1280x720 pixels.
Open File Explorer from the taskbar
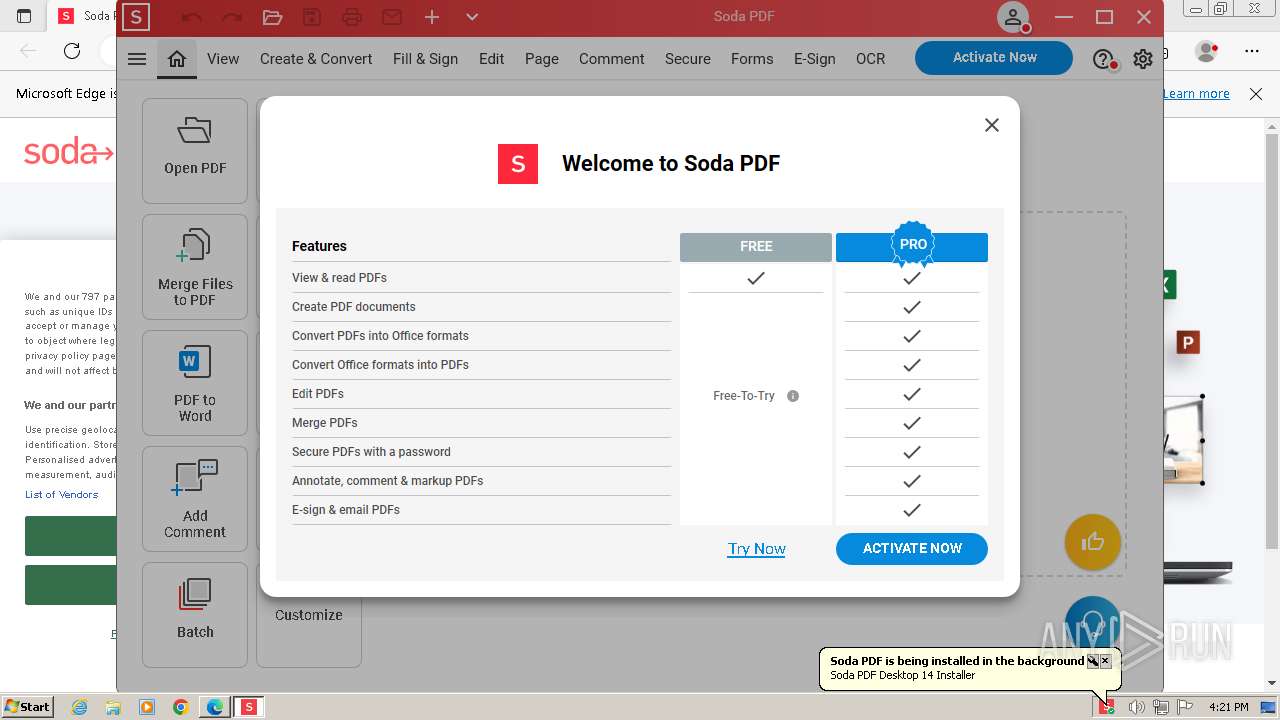[x=113, y=707]
